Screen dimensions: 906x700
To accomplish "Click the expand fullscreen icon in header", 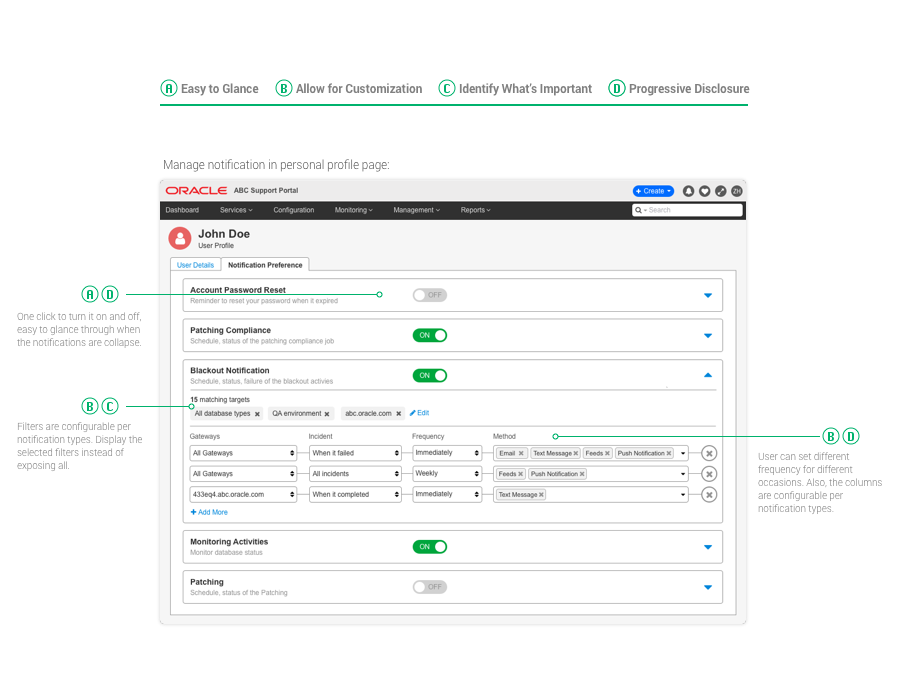I will tap(720, 191).
